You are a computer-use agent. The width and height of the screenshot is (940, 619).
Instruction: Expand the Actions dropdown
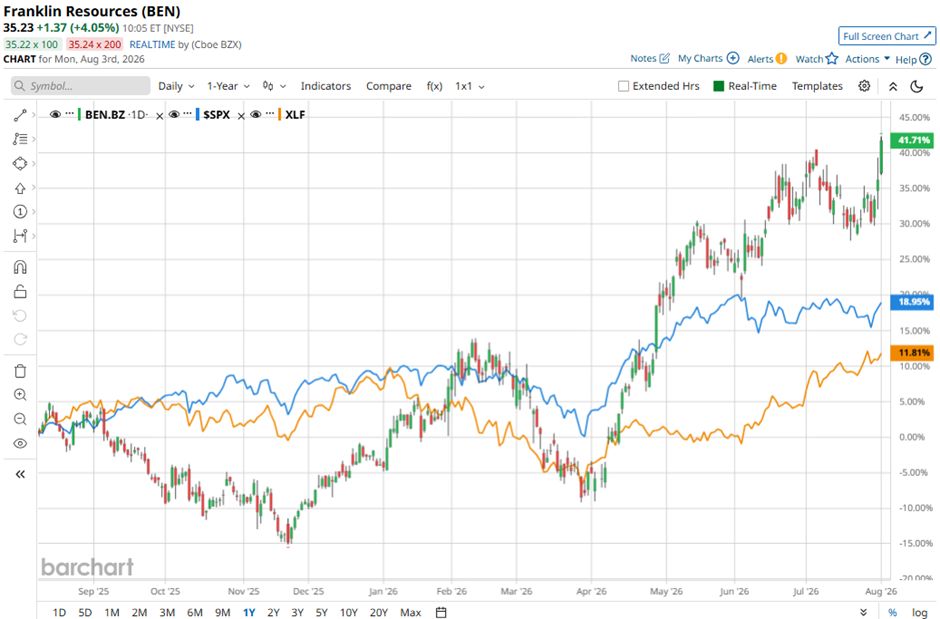(867, 59)
